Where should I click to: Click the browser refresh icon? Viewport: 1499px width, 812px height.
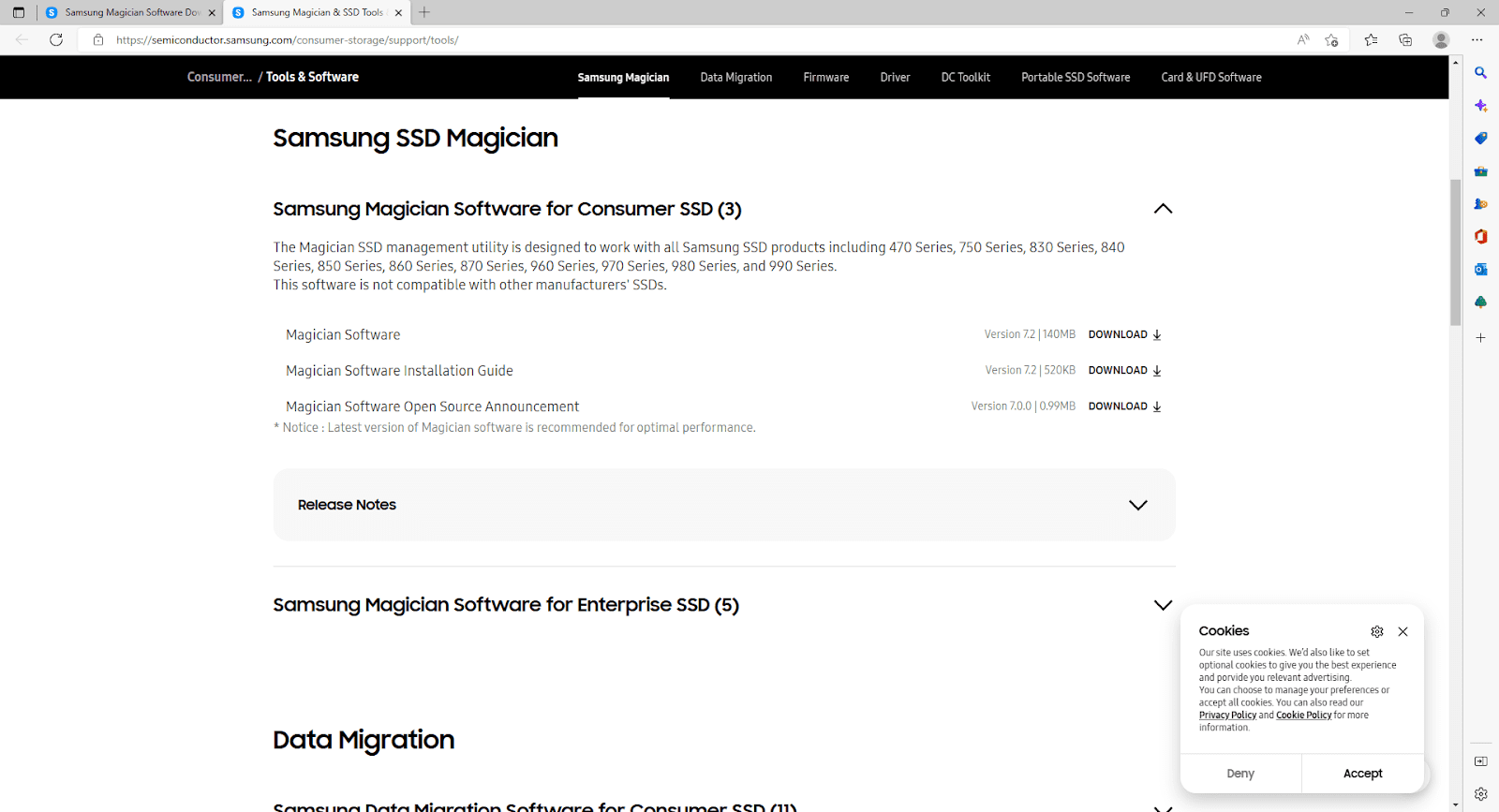click(x=56, y=39)
